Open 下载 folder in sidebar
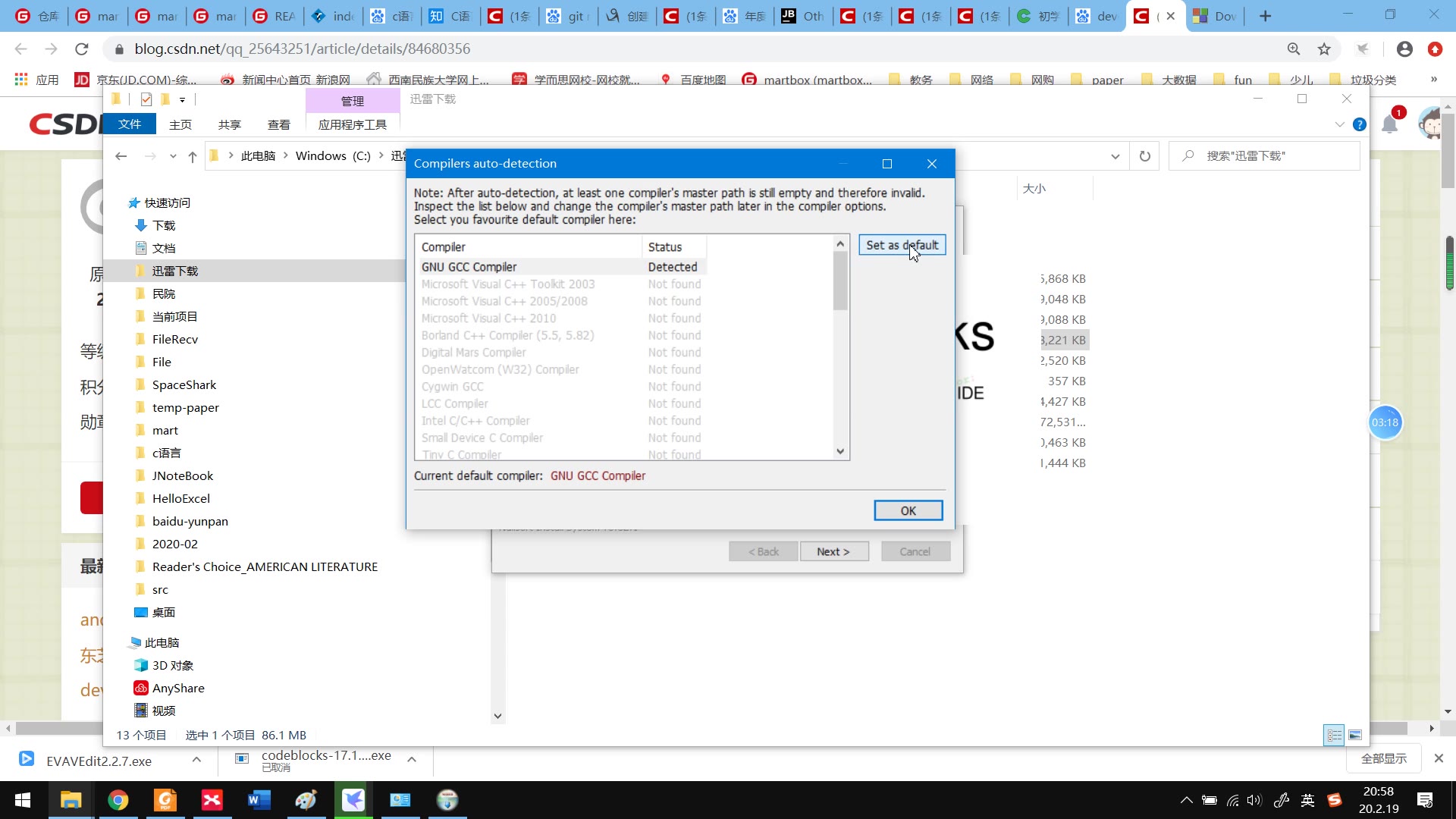This screenshot has width=1456, height=819. tap(155, 225)
